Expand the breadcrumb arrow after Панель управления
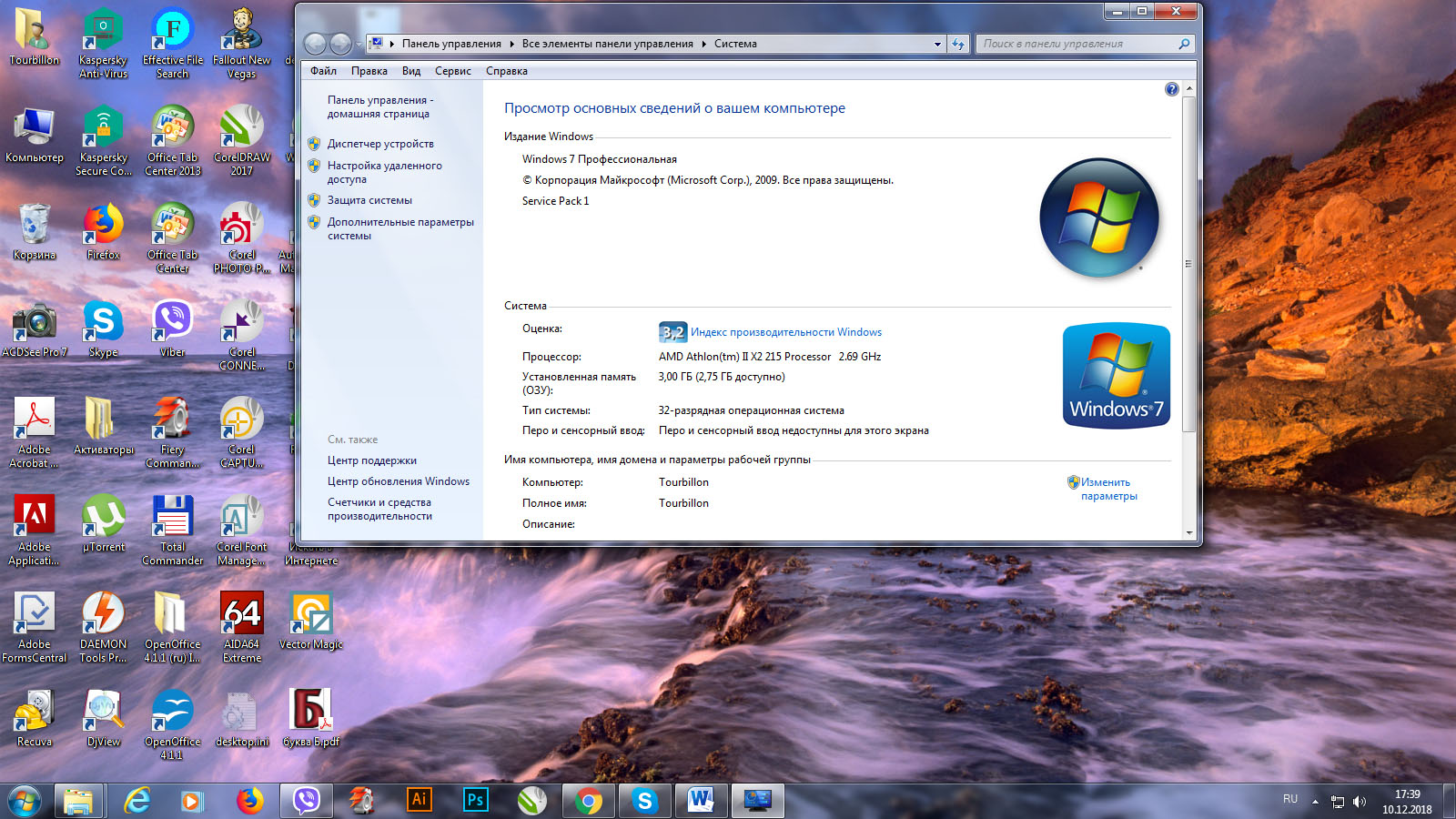 point(511,44)
